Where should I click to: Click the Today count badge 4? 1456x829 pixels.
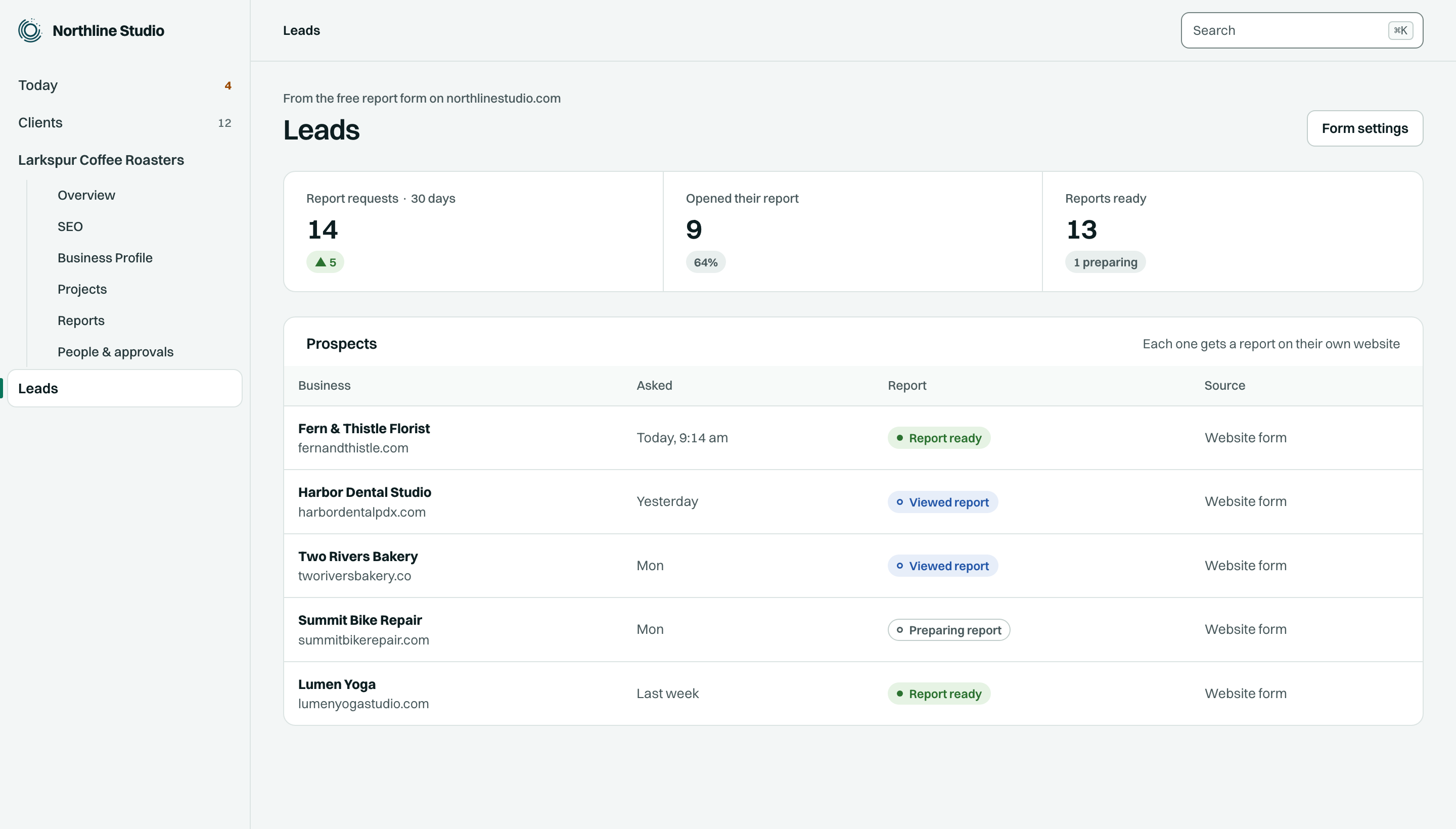(x=228, y=85)
